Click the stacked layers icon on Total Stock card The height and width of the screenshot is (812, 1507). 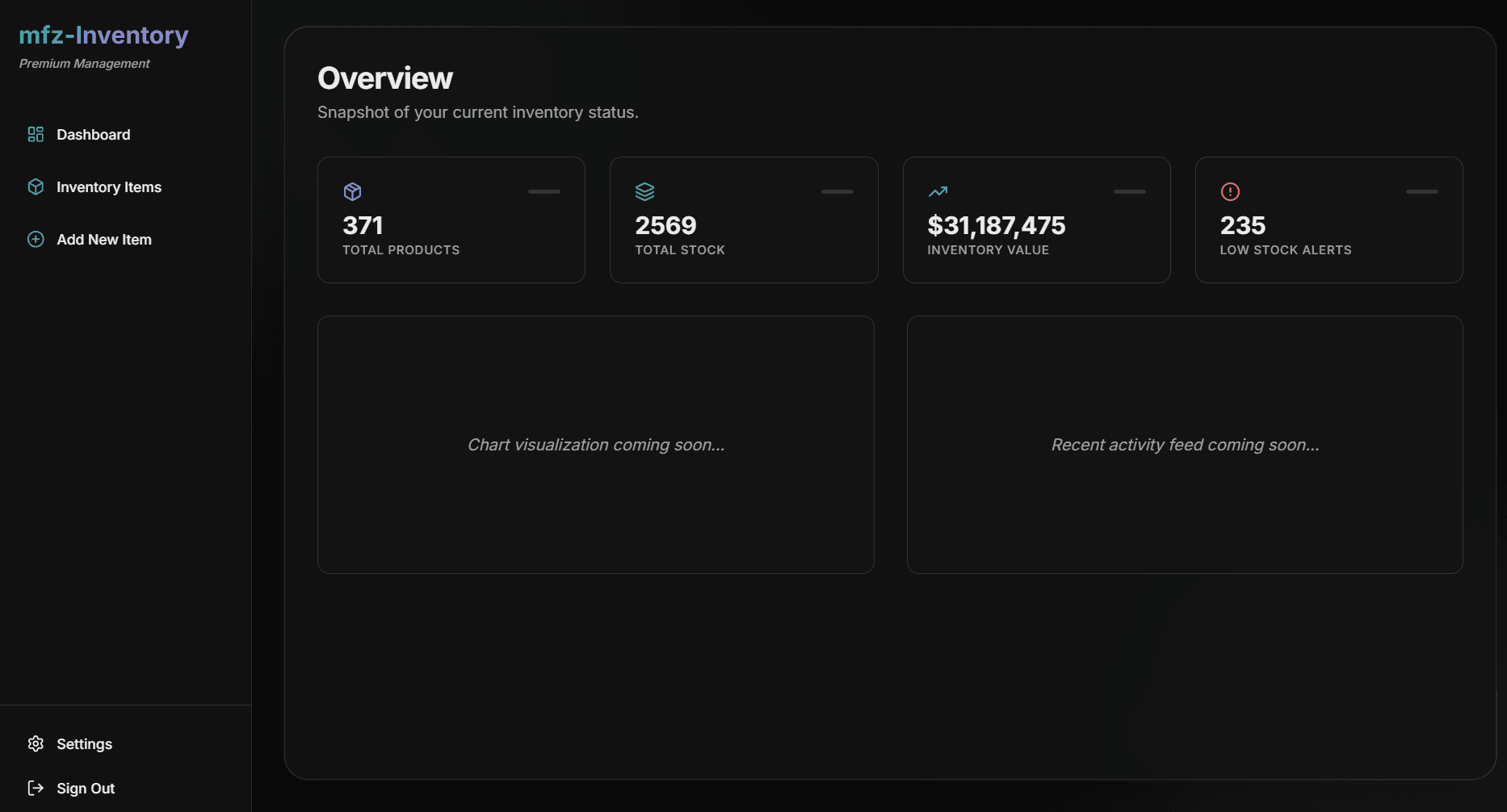(645, 191)
